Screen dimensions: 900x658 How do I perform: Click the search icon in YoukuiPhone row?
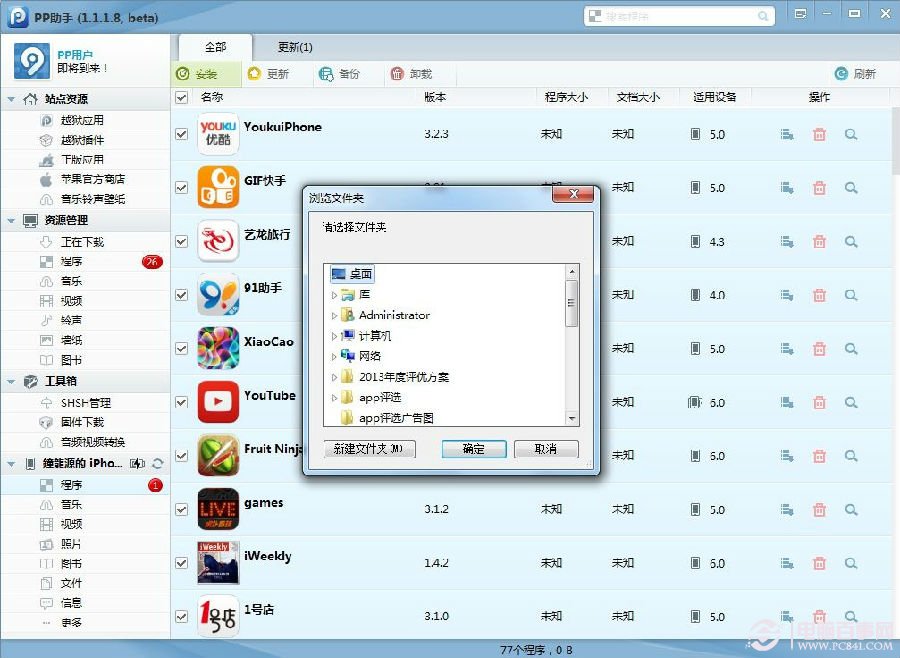[x=851, y=134]
